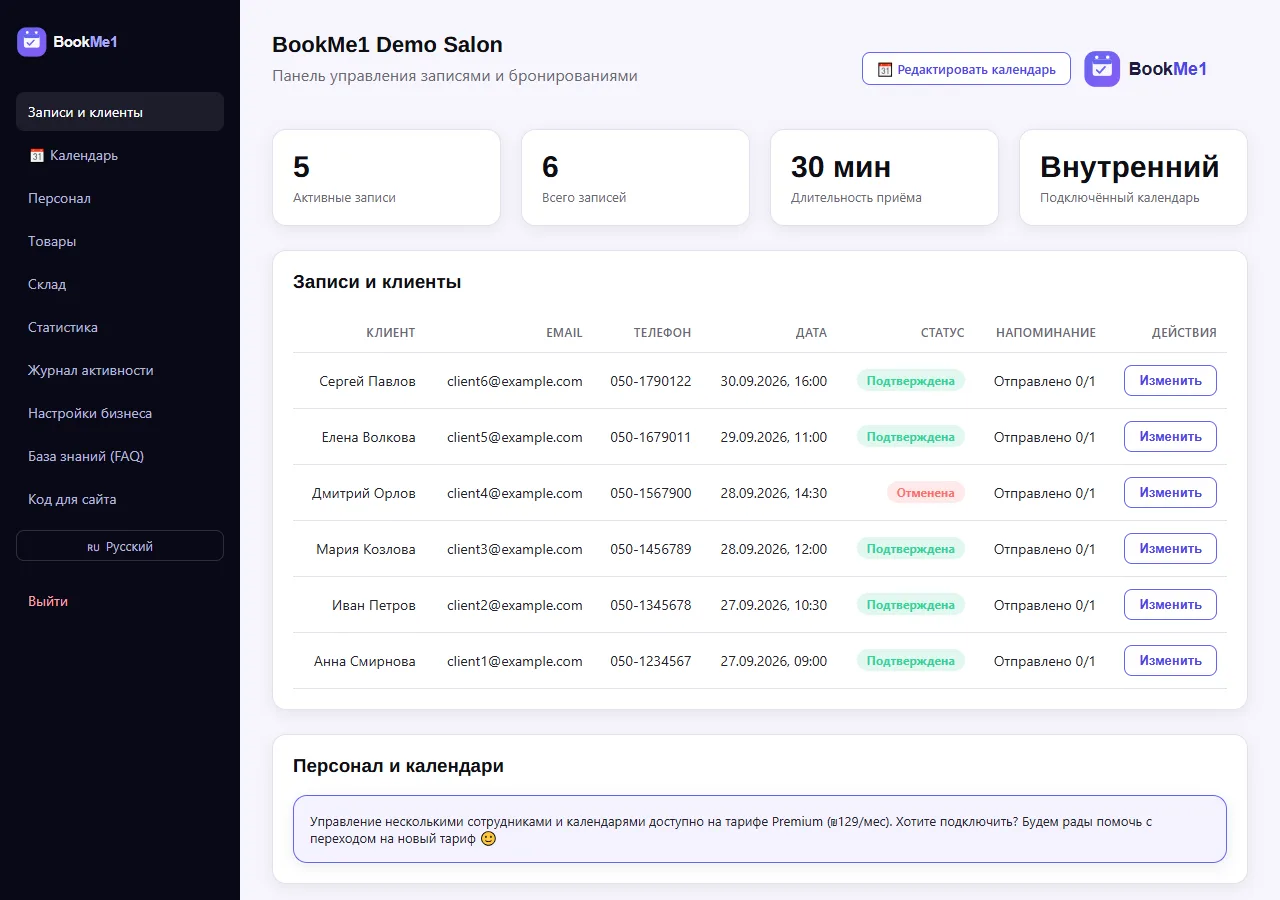This screenshot has height=900, width=1280.
Task: Click email client1@example.com
Action: (515, 661)
